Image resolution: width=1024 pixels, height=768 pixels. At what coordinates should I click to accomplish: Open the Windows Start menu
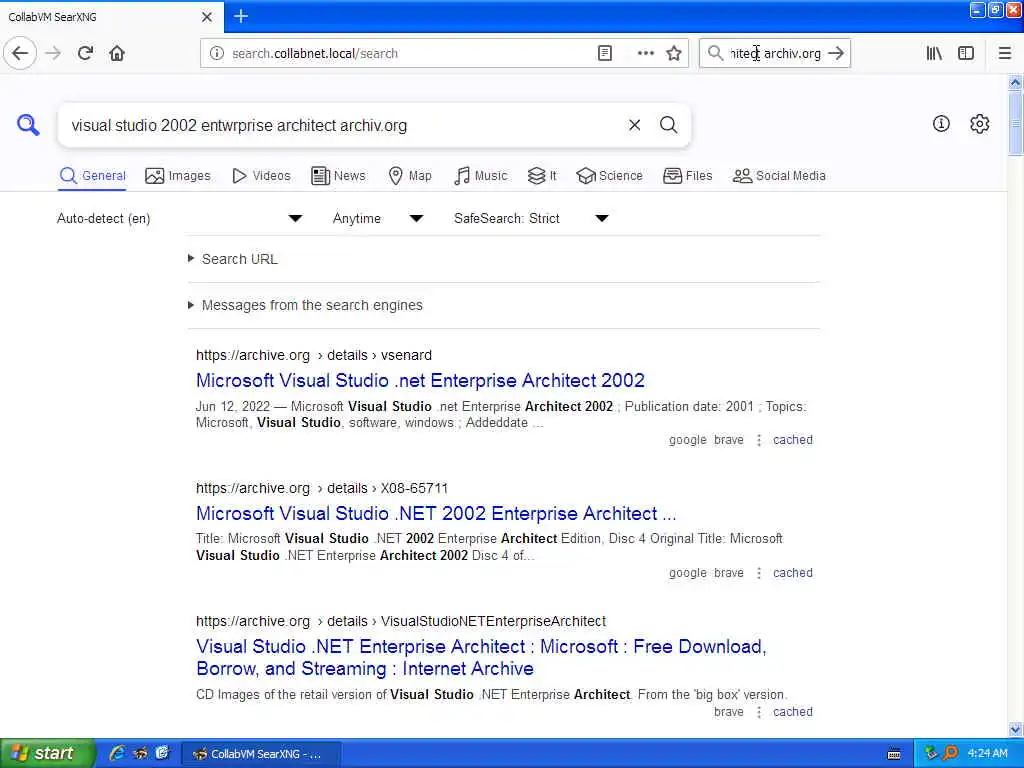point(46,753)
